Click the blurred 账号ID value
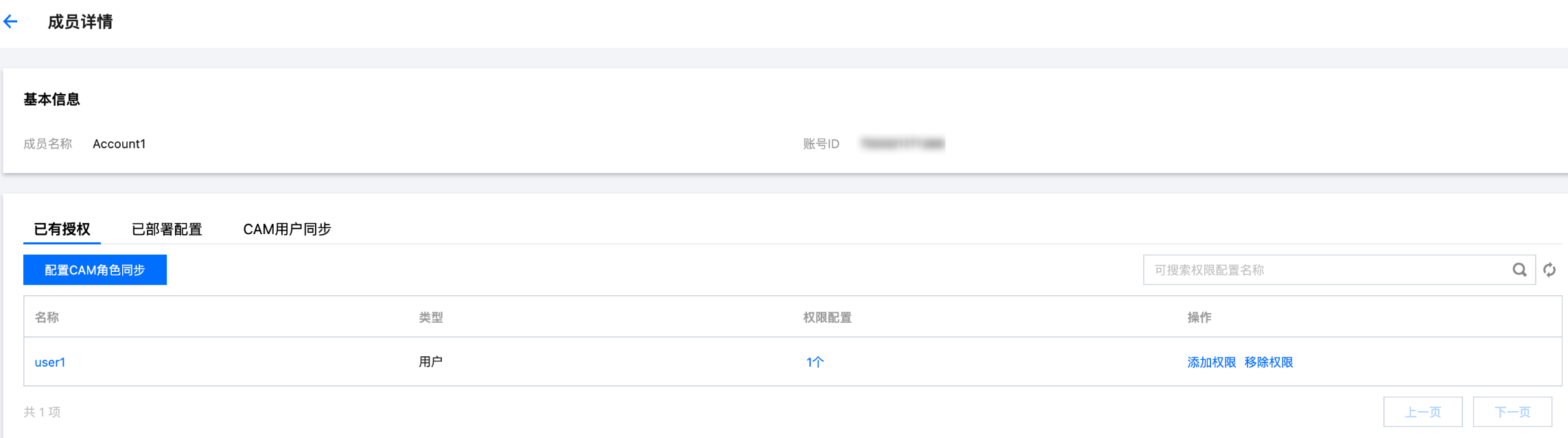The image size is (1568, 438). [902, 144]
